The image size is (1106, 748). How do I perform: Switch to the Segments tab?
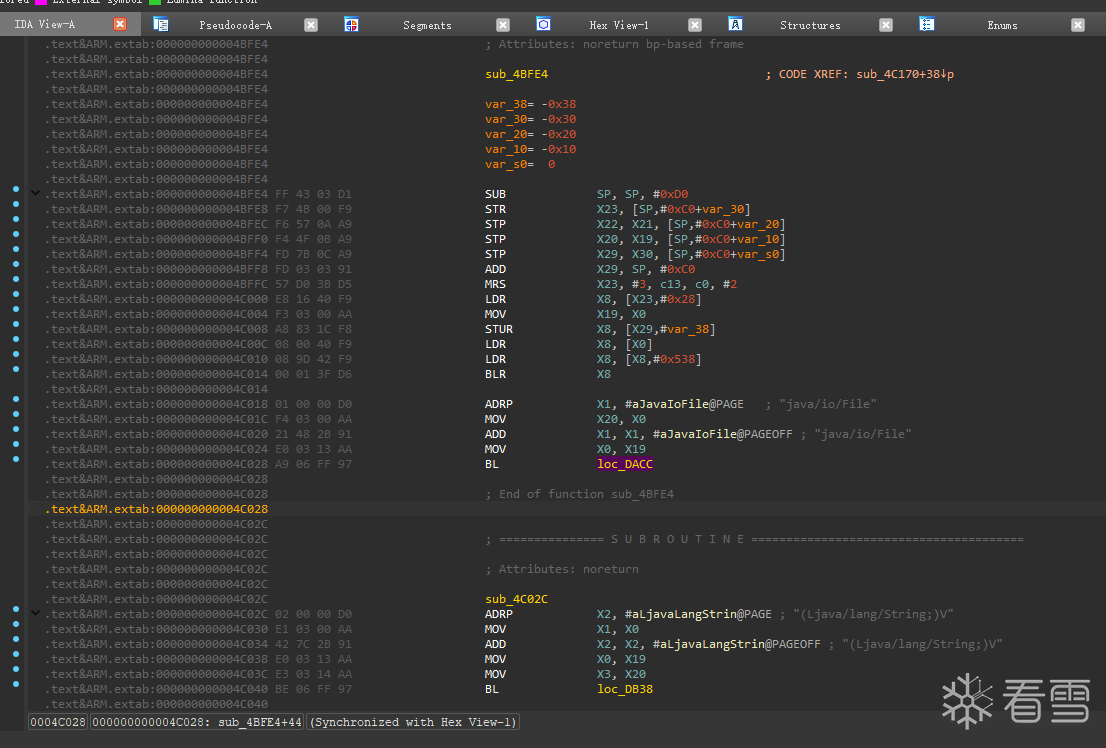pyautogui.click(x=427, y=25)
